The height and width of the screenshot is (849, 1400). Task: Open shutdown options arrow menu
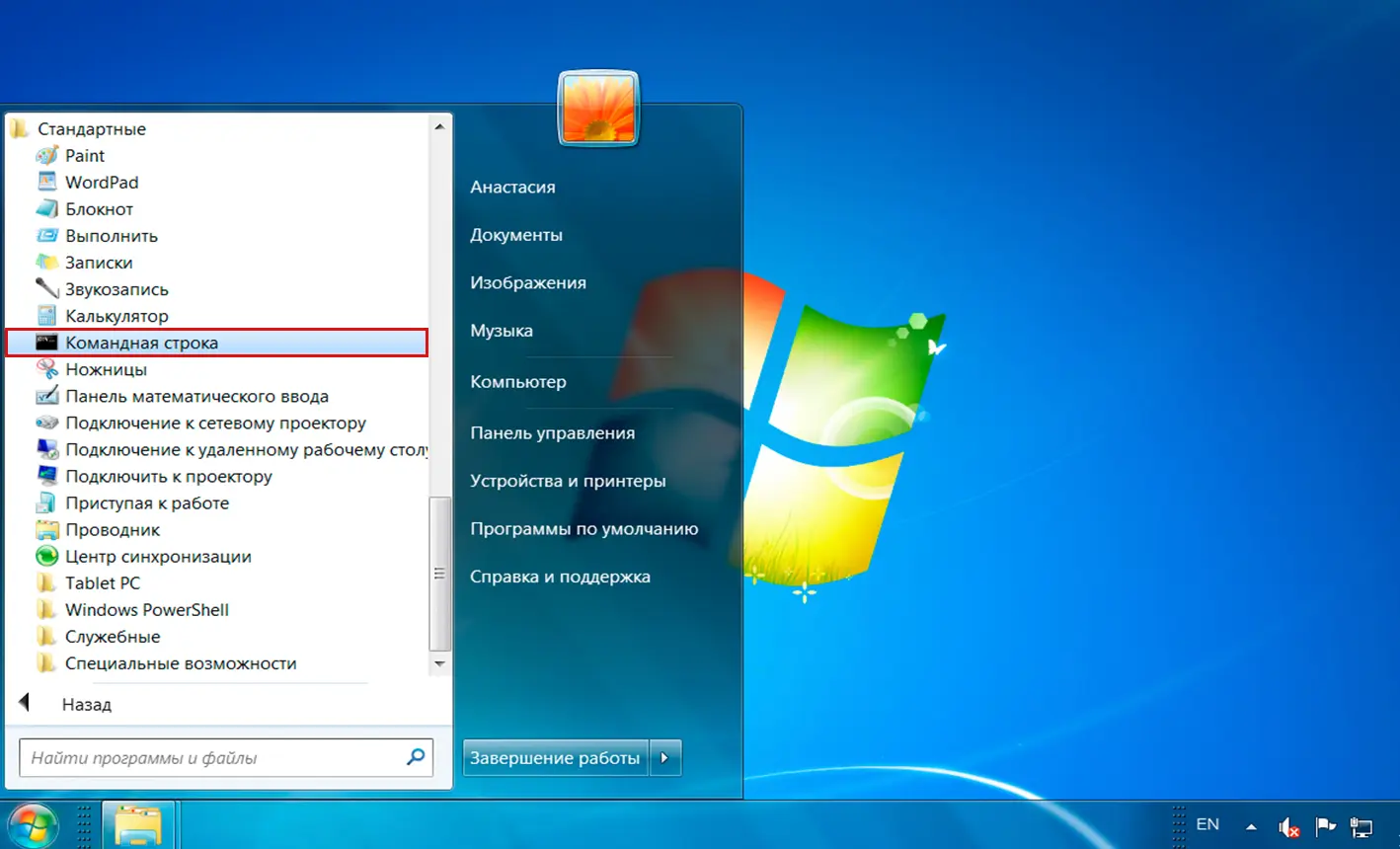pos(664,758)
